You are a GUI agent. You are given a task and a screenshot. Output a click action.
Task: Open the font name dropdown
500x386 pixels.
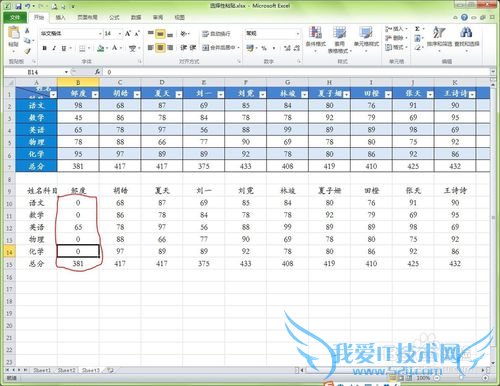tap(100, 33)
